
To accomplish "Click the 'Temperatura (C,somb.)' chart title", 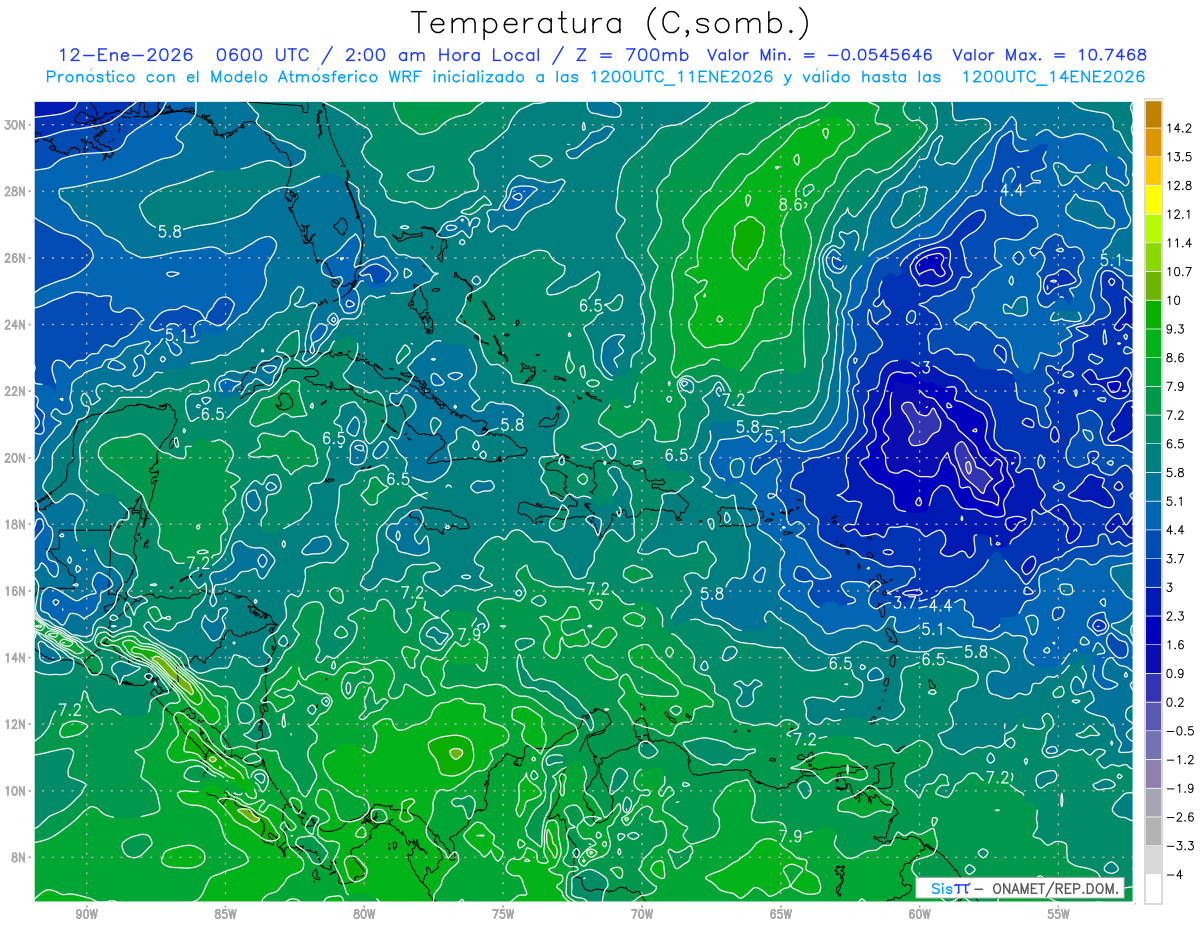I will click(611, 23).
